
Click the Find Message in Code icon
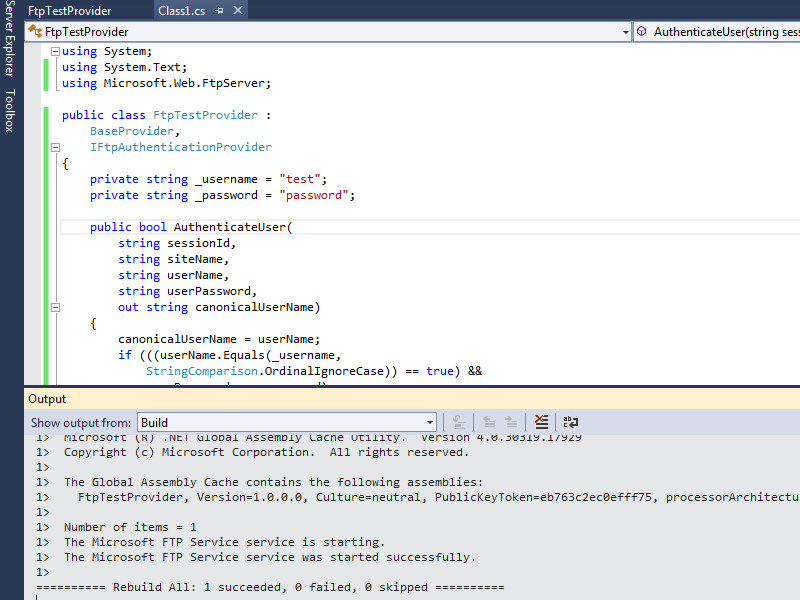tap(460, 423)
